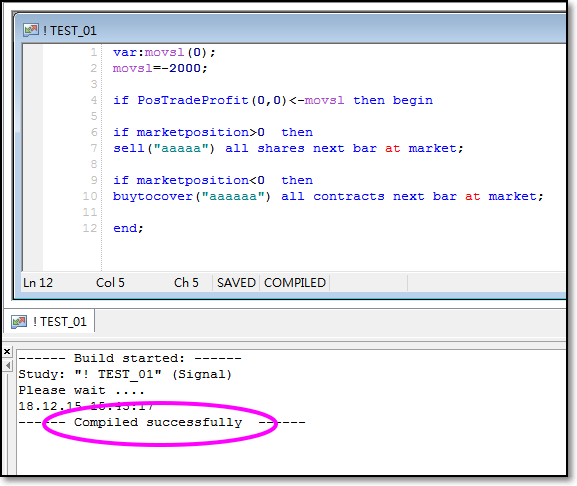Click the 'Study: "! TEST_01" (Signal)' output line
The width and height of the screenshot is (577, 486).
[125, 375]
